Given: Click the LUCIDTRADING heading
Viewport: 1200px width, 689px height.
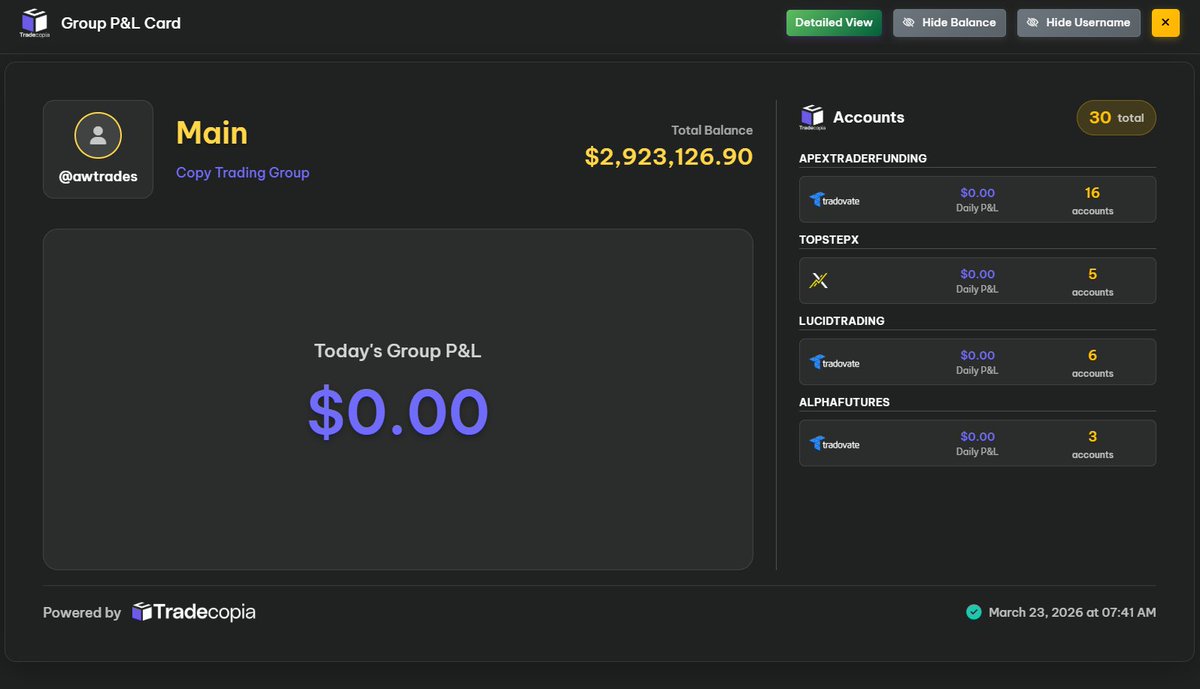Looking at the screenshot, I should (842, 321).
